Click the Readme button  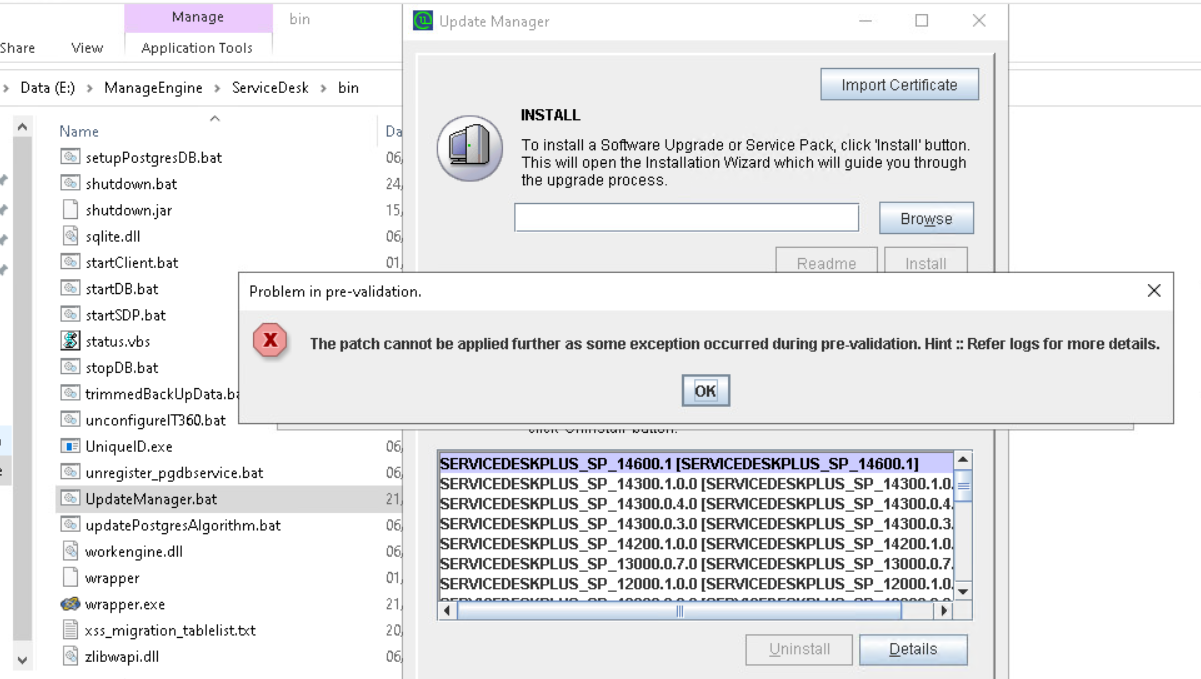[x=826, y=262]
